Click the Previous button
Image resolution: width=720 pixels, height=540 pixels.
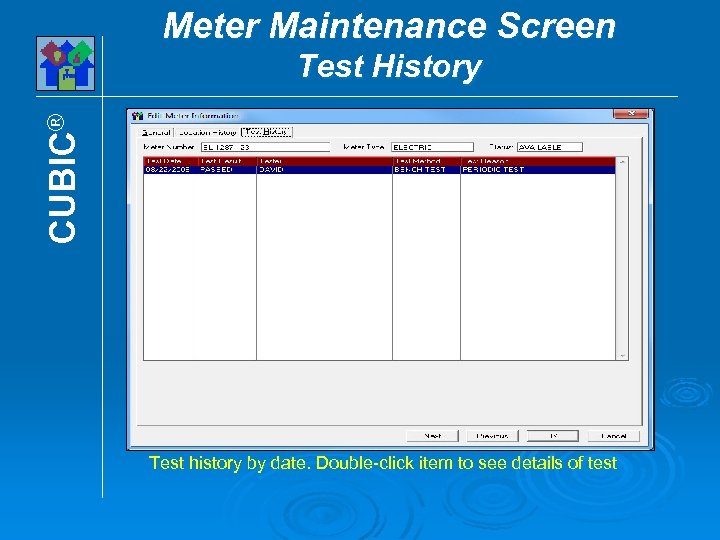(x=492, y=436)
